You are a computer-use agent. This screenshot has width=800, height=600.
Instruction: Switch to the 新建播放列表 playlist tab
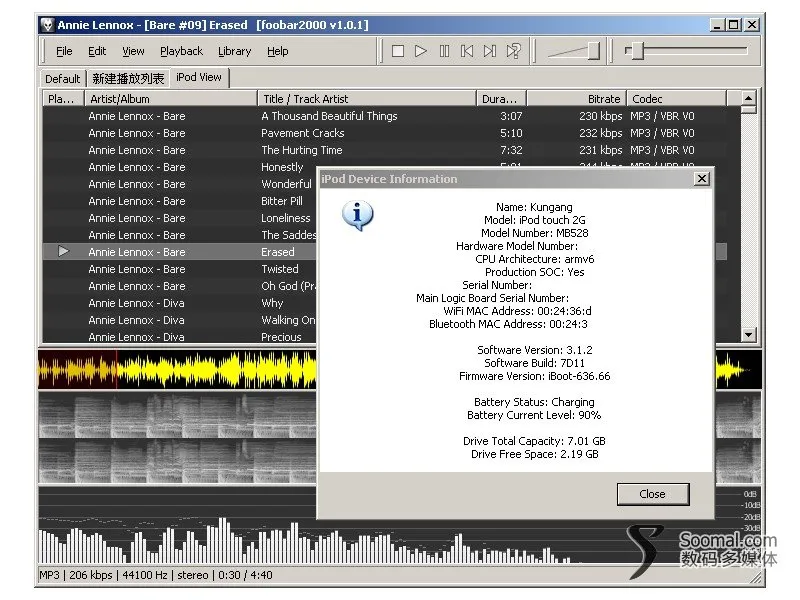(x=128, y=79)
